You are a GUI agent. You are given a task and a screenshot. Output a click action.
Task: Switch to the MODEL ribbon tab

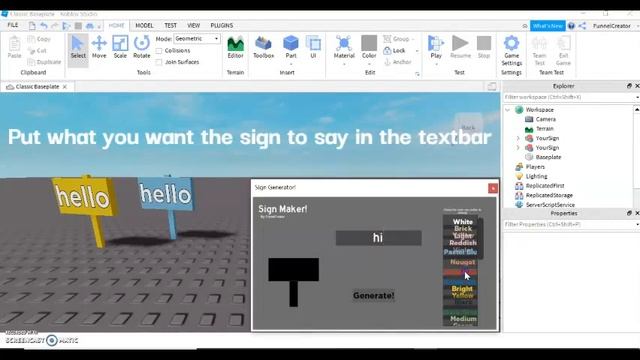tap(144, 25)
